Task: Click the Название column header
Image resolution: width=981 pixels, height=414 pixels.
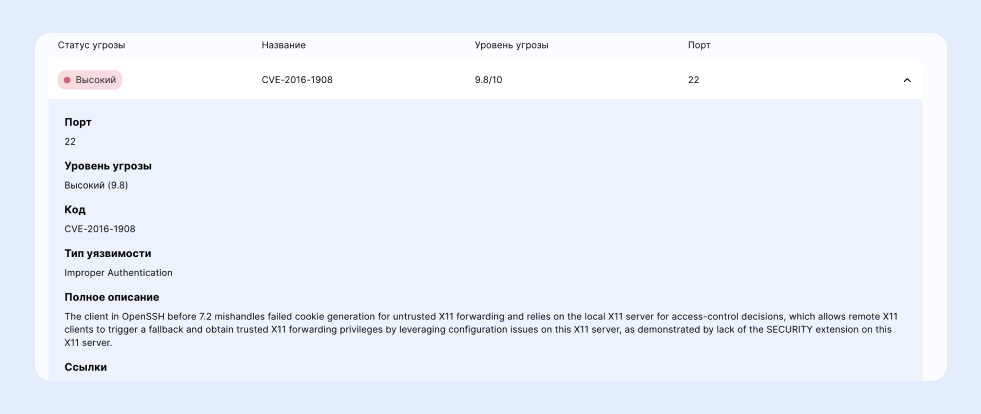Action: coord(283,46)
